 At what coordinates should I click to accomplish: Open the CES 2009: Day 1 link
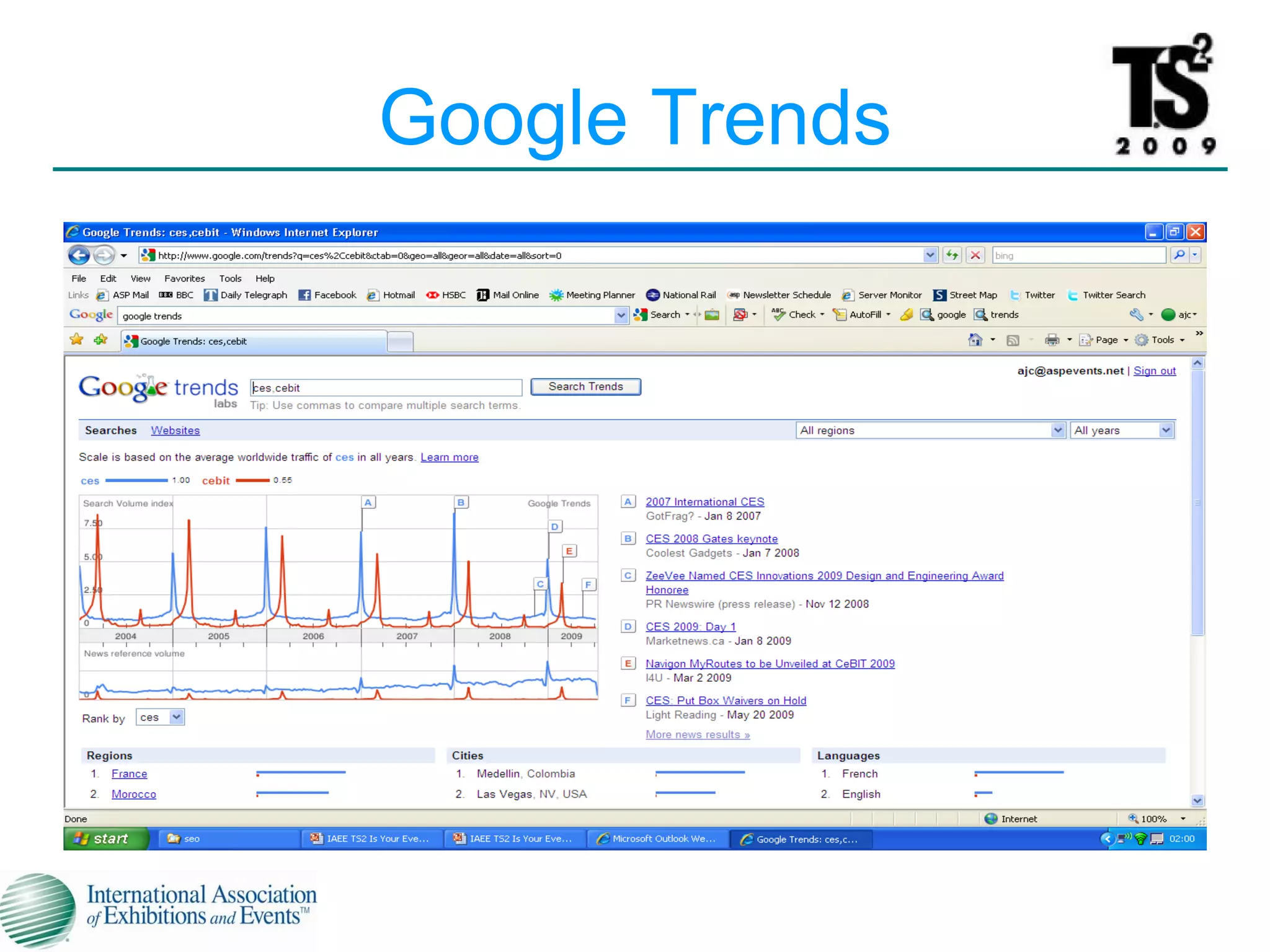click(x=691, y=627)
